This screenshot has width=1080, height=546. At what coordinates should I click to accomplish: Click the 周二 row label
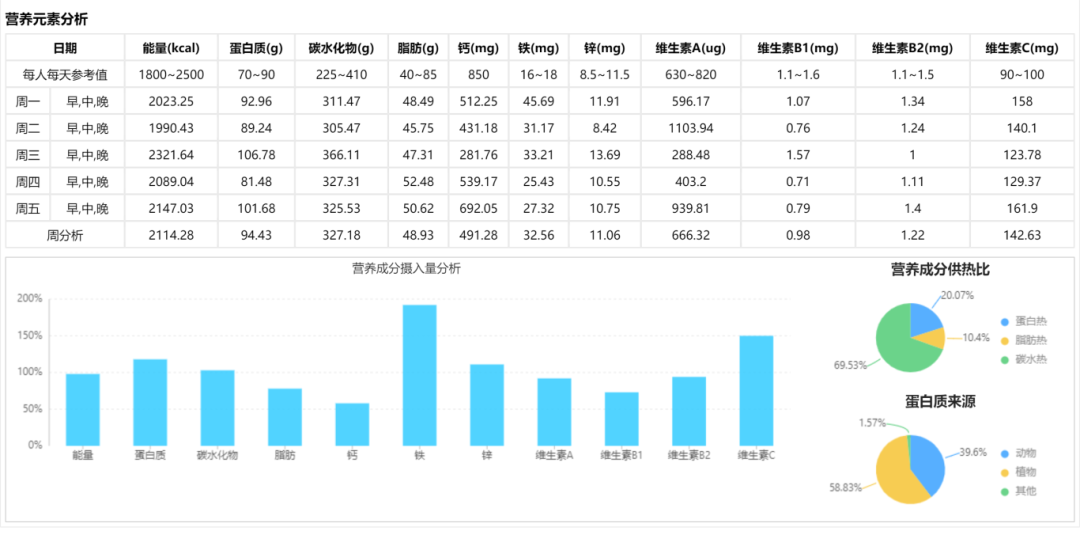click(x=28, y=128)
